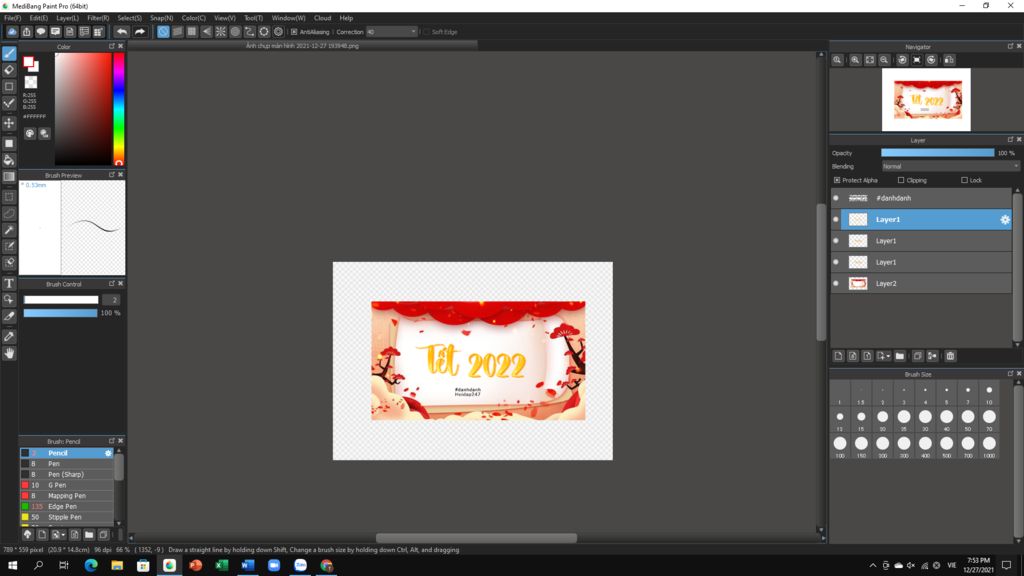Click the Navigator preview thumbnail
This screenshot has height=576, width=1024.
pyautogui.click(x=926, y=100)
